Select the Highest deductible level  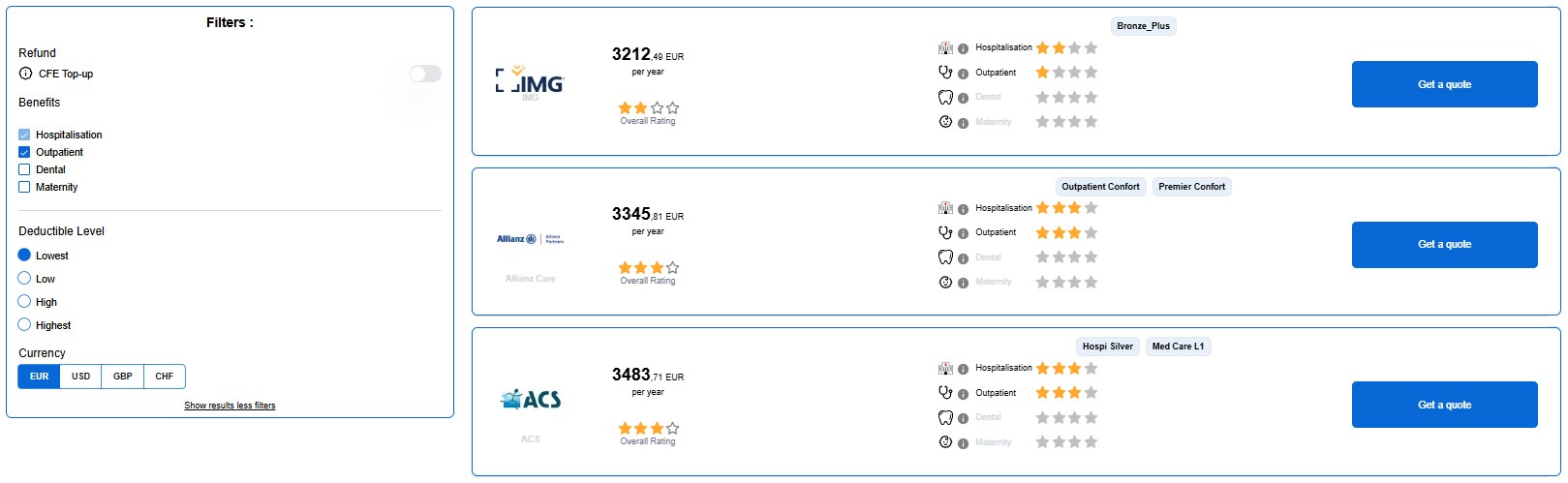point(24,325)
